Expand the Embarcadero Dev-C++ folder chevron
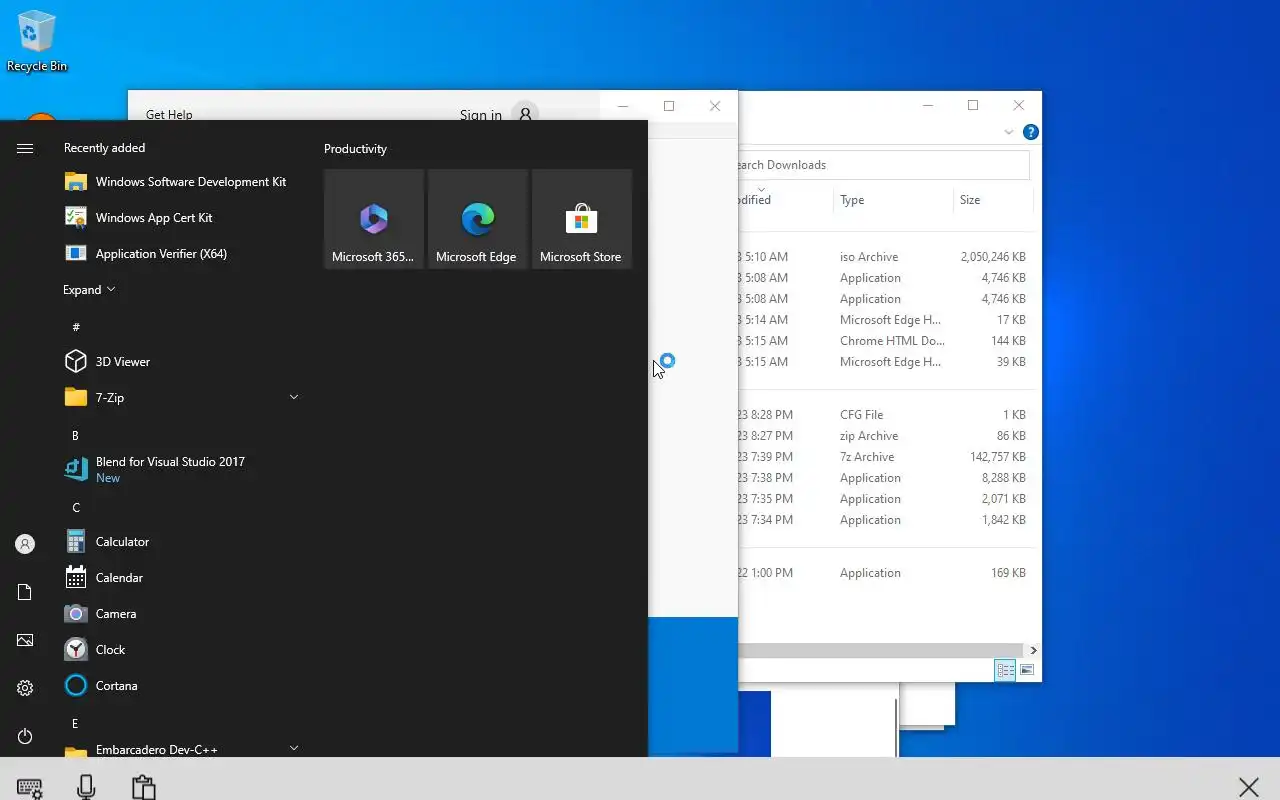Screen dimensions: 1280x800 click(x=294, y=747)
